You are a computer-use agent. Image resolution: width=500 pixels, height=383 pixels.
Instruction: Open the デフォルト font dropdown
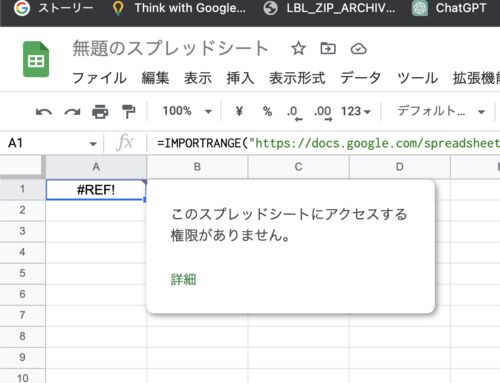[441, 111]
